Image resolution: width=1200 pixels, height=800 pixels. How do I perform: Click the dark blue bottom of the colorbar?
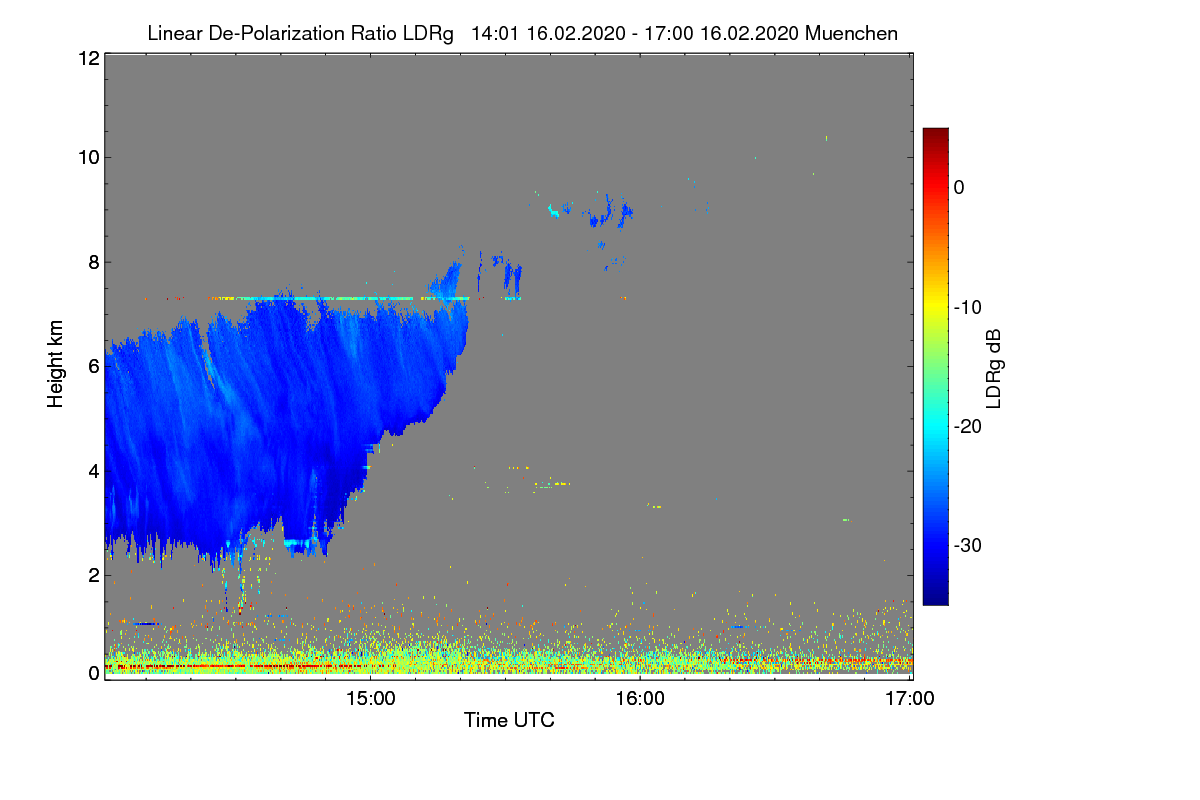(935, 595)
